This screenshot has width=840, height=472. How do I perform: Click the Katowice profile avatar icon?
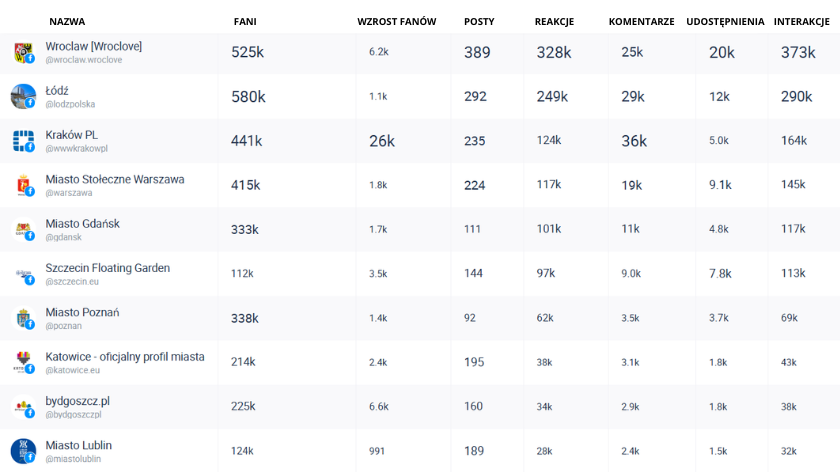point(23,362)
